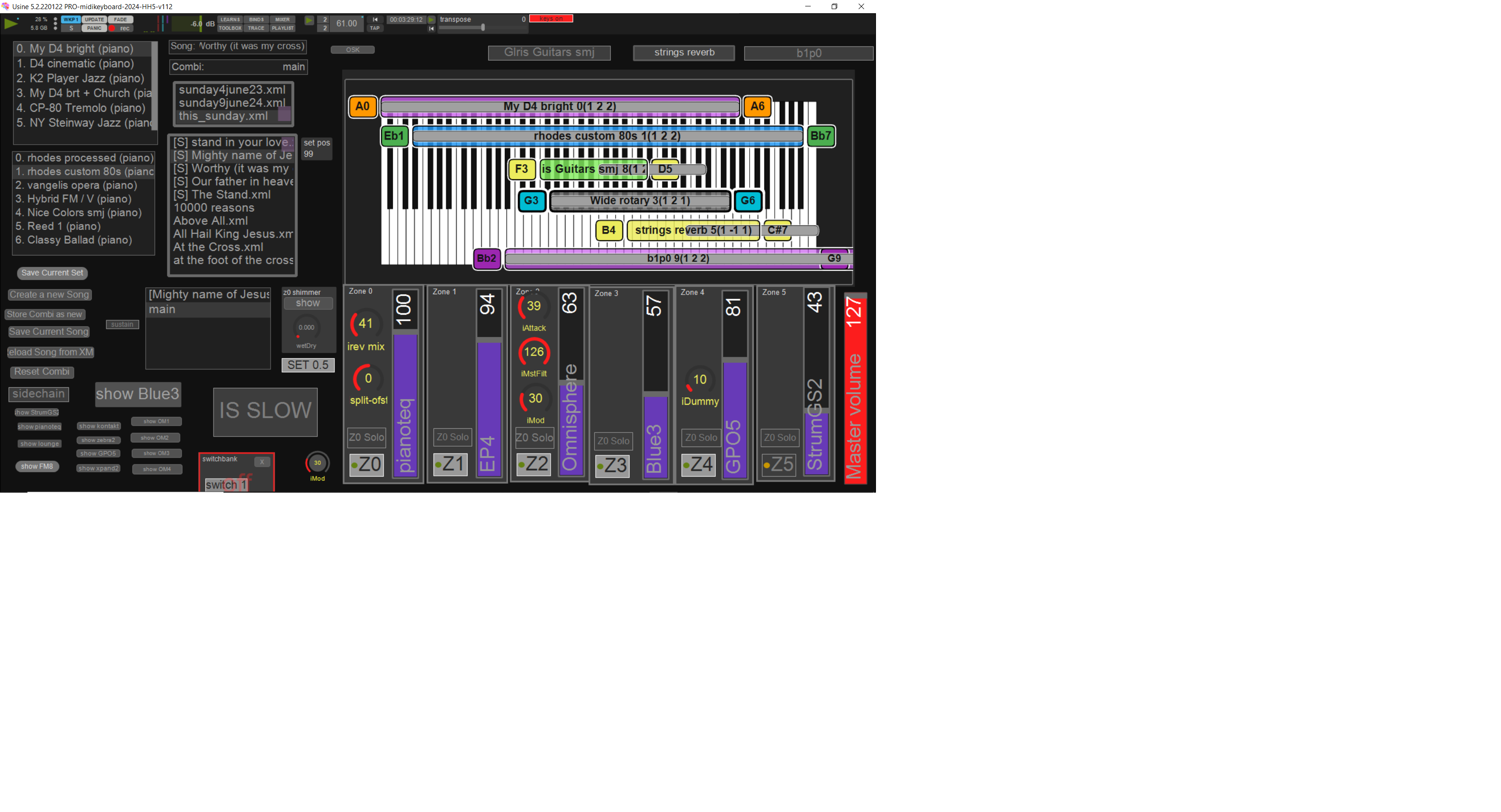Viewport: 1501px width, 812px height.
Task: Click the three-dot menu icon near WKP1
Action: tap(55, 23)
